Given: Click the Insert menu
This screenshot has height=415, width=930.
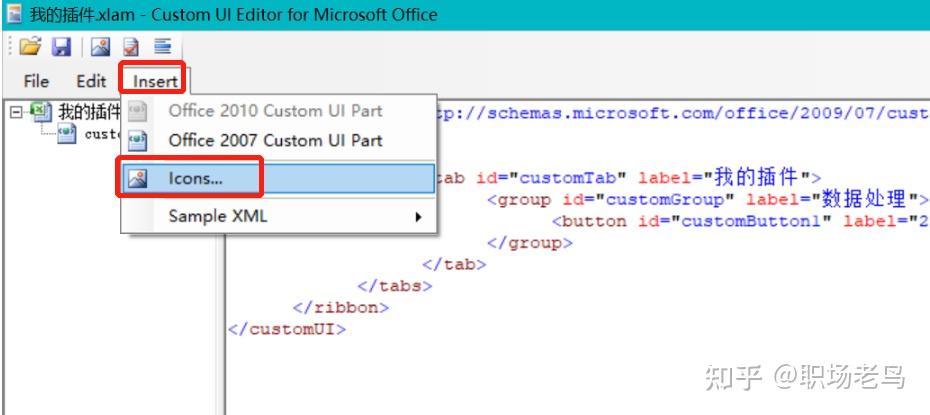Looking at the screenshot, I should click(155, 81).
